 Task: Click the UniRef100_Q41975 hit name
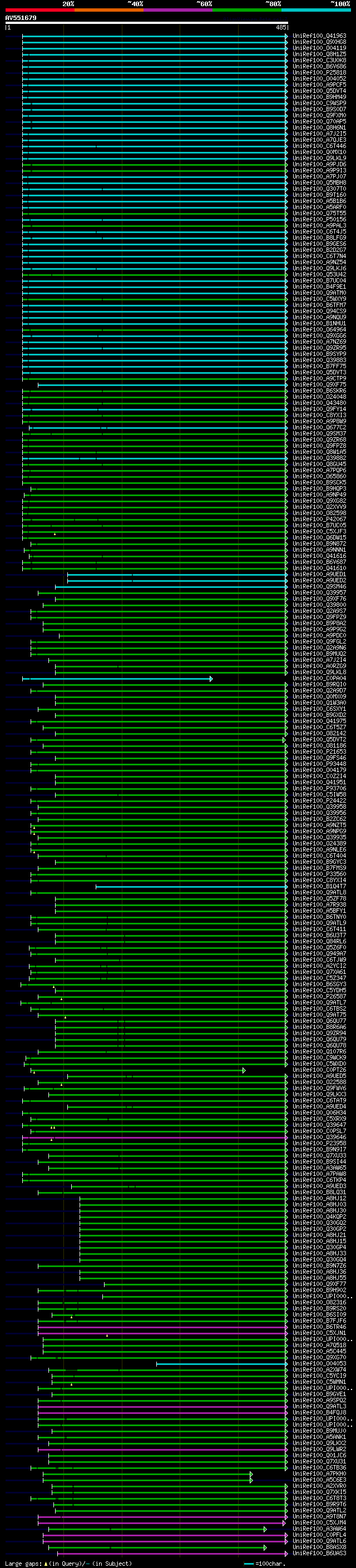[319, 721]
